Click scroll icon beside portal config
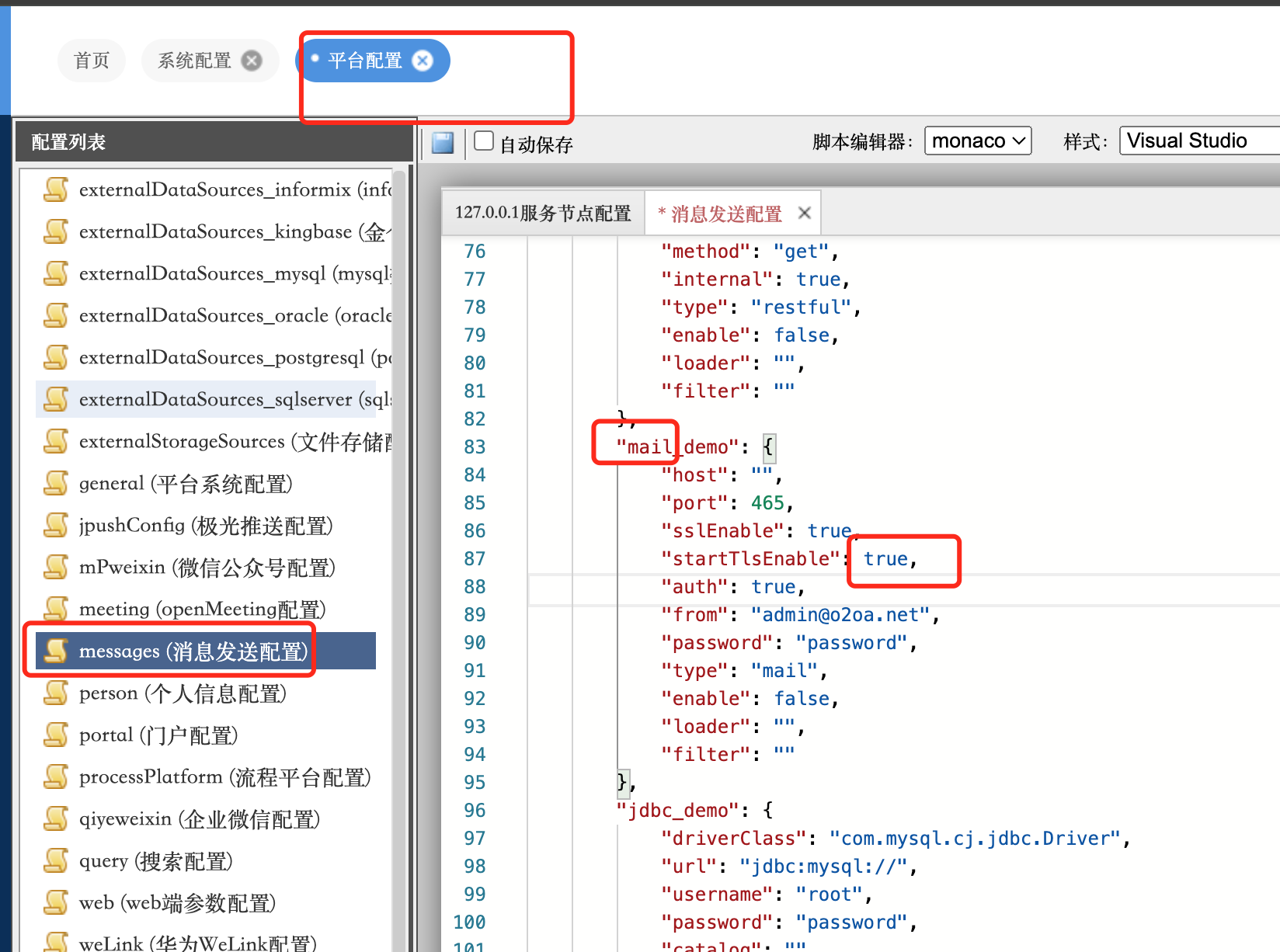Viewport: 1280px width, 952px height. [x=56, y=734]
